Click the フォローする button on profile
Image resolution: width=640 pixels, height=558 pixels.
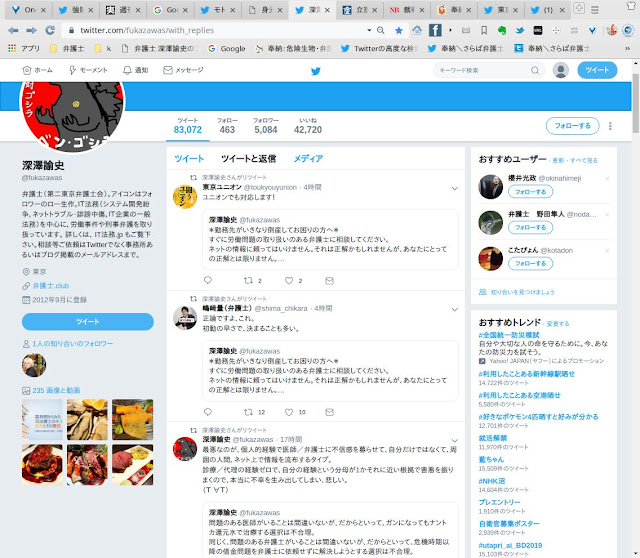(572, 126)
